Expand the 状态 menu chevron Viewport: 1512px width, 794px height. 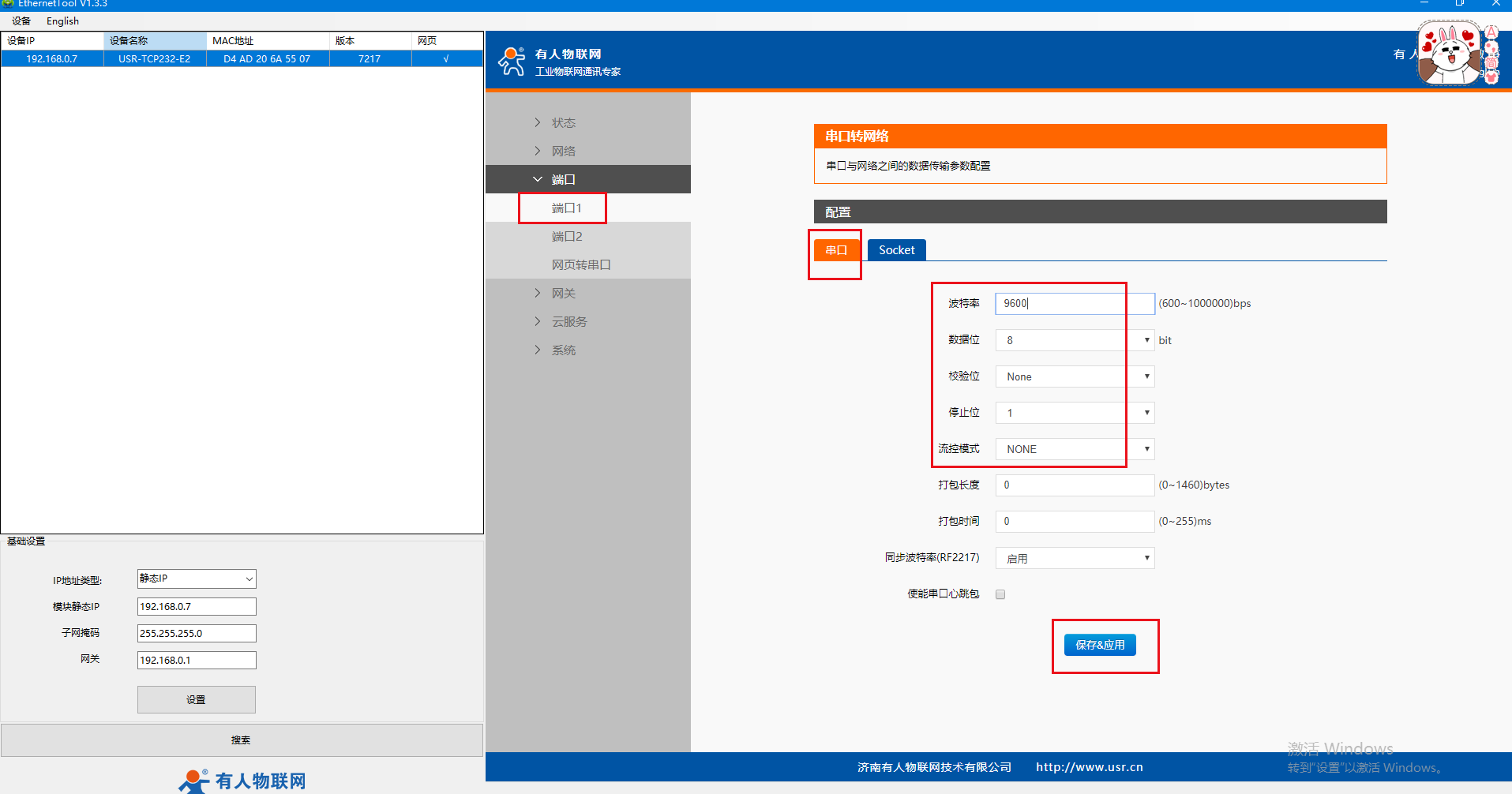click(538, 122)
